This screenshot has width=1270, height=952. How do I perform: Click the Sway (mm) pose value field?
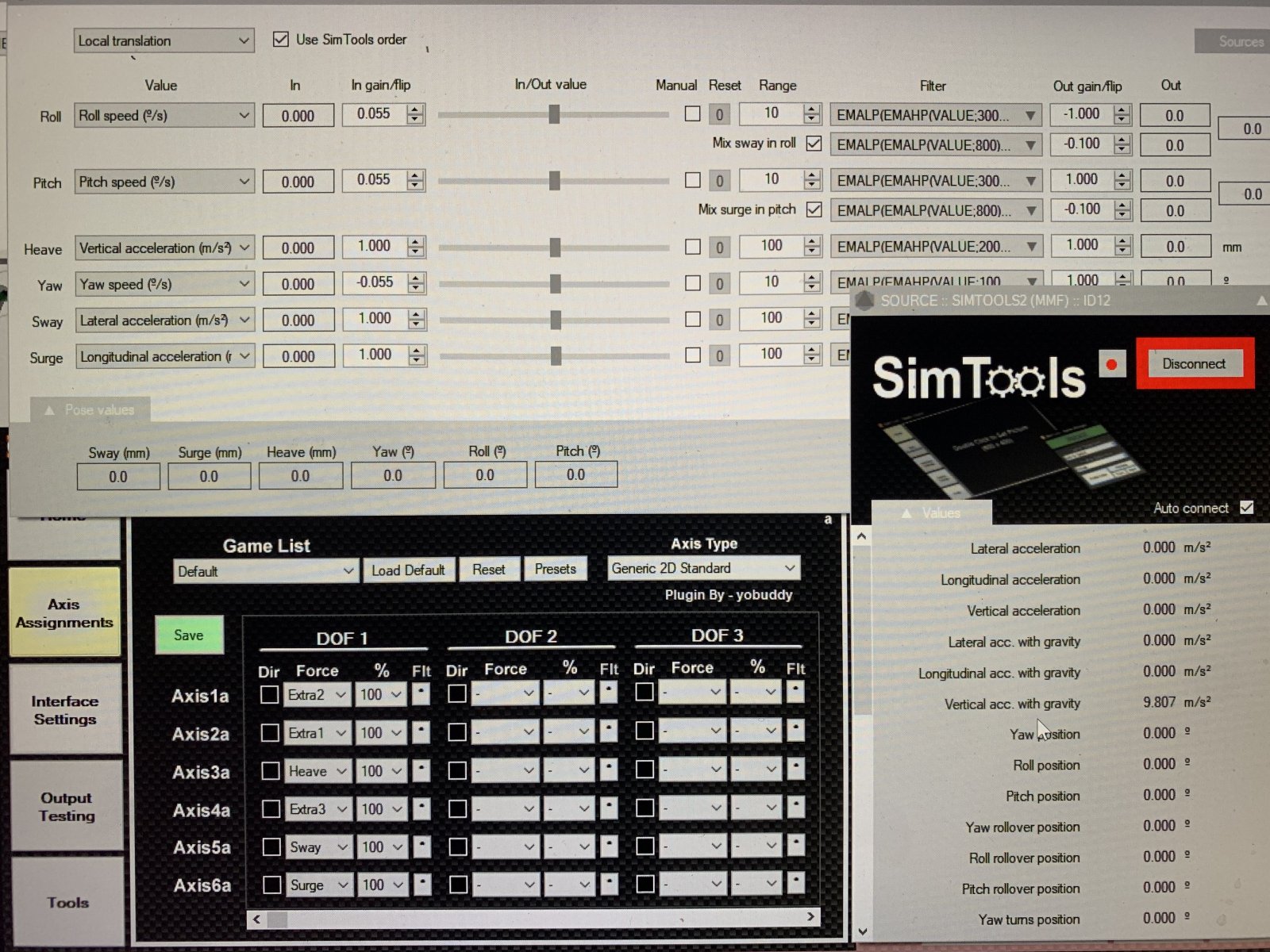click(x=118, y=476)
